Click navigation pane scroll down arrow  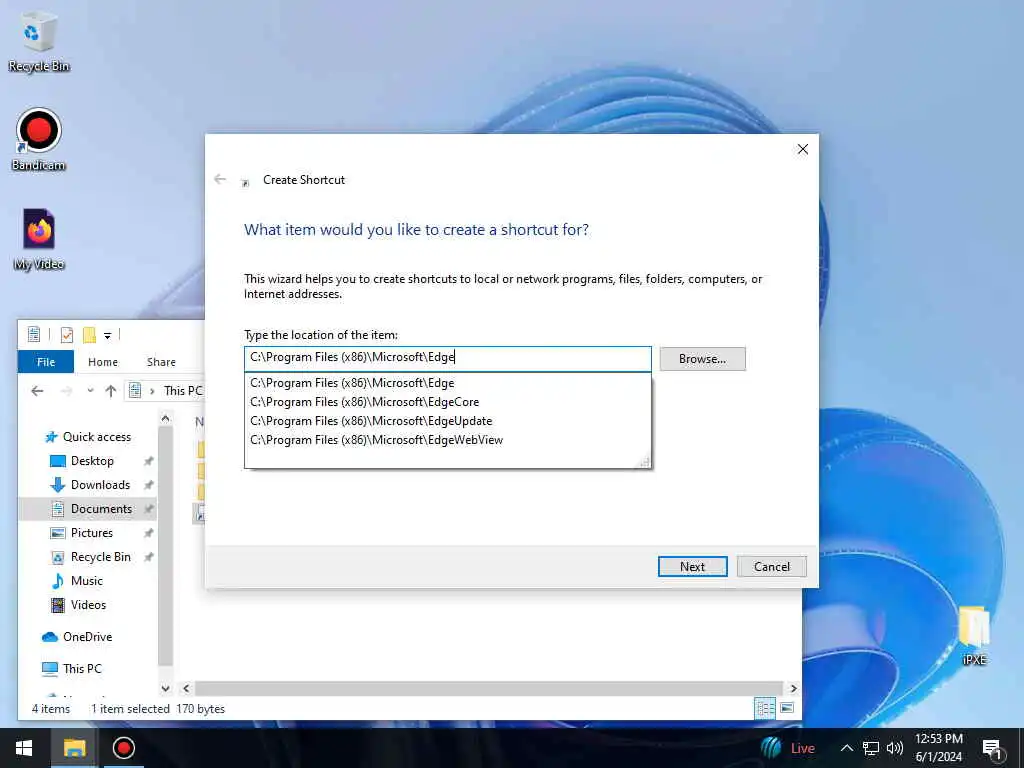[165, 688]
